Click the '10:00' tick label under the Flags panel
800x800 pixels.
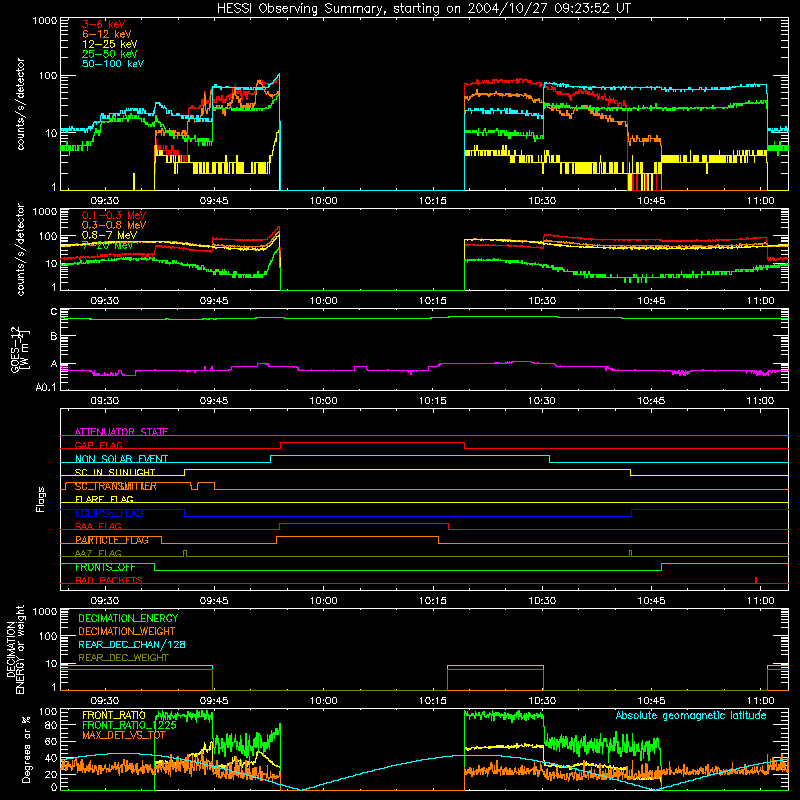[x=323, y=601]
